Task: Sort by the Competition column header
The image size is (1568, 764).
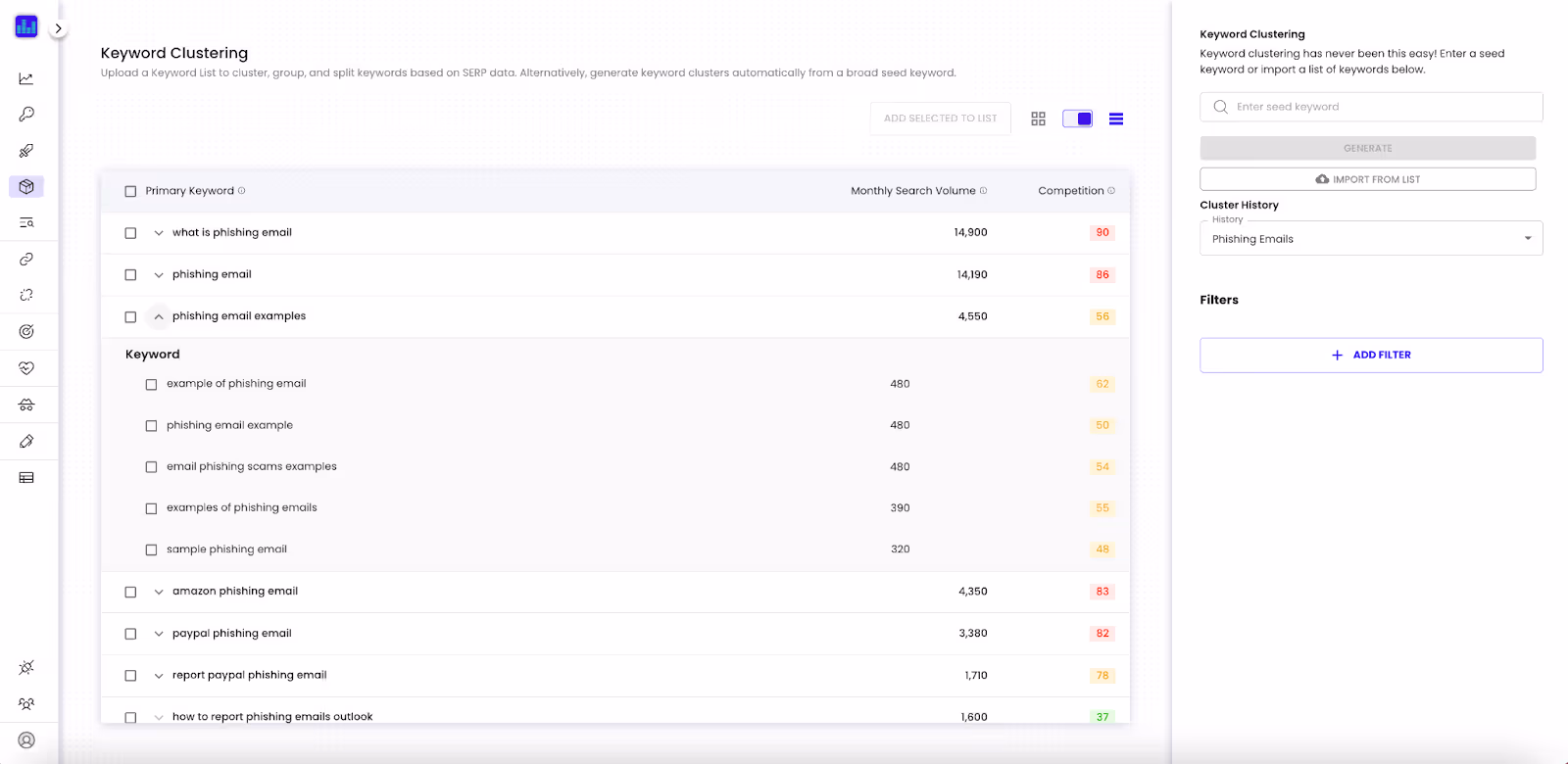Action: click(x=1070, y=191)
